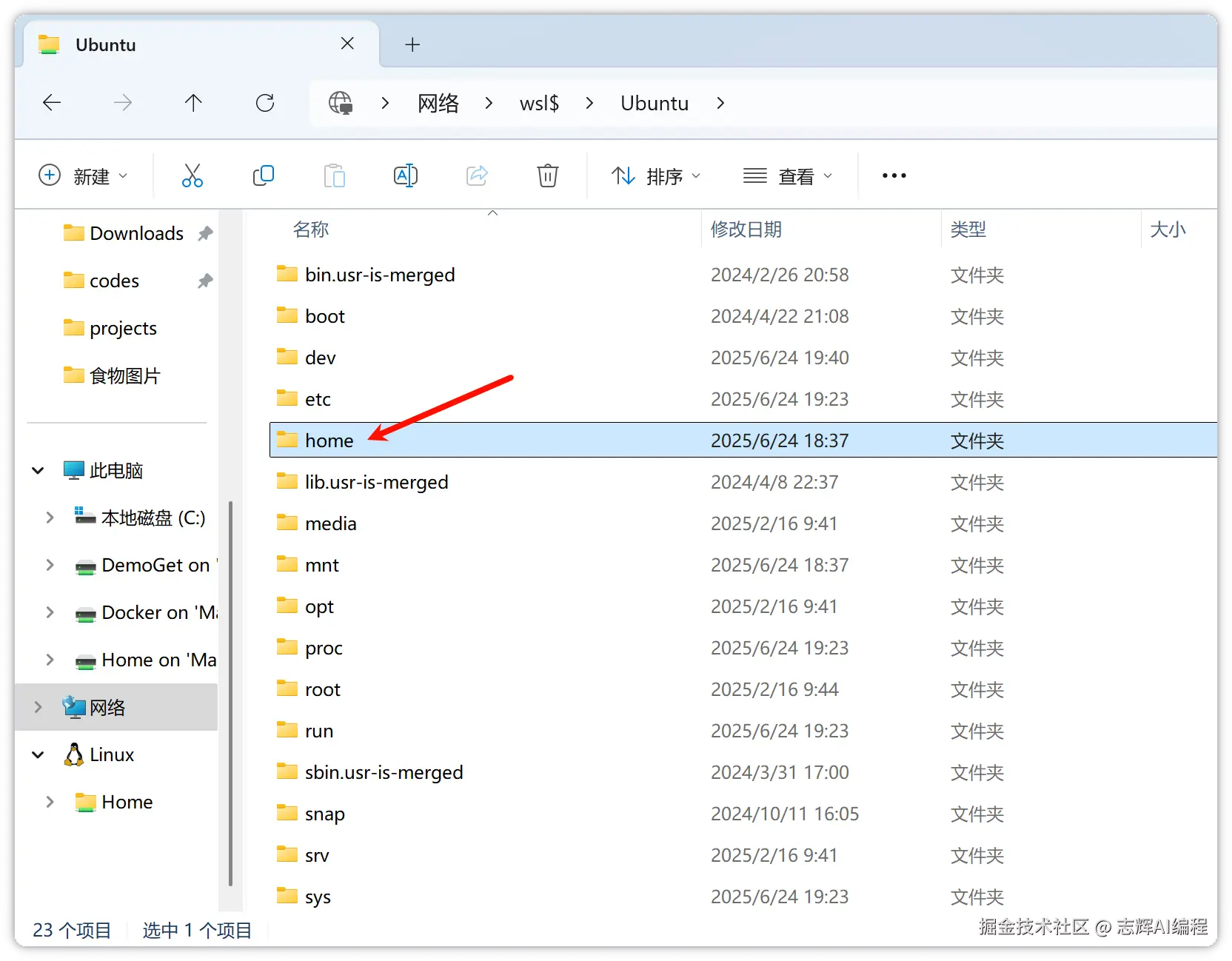This screenshot has width=1232, height=961.
Task: Sort by 修改日期 column header
Action: [746, 230]
